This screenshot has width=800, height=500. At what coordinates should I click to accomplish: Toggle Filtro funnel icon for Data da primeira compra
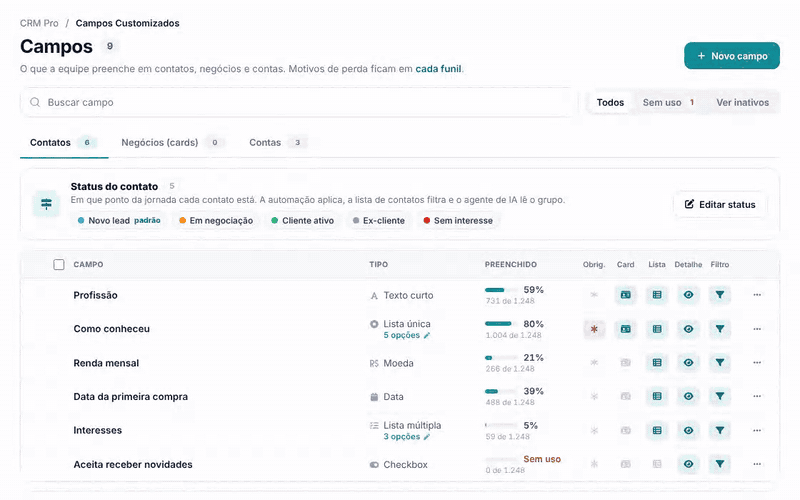coord(720,396)
